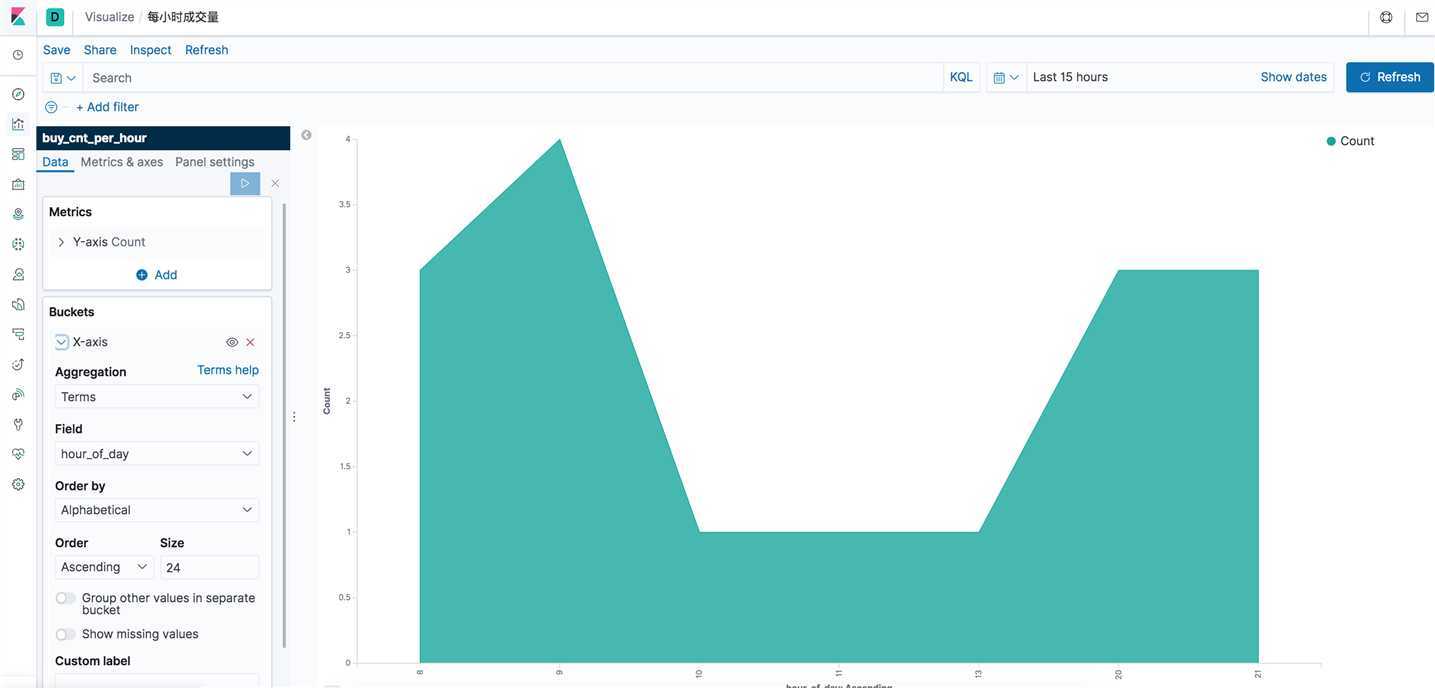Open Maps icon in side navigation

point(18,214)
